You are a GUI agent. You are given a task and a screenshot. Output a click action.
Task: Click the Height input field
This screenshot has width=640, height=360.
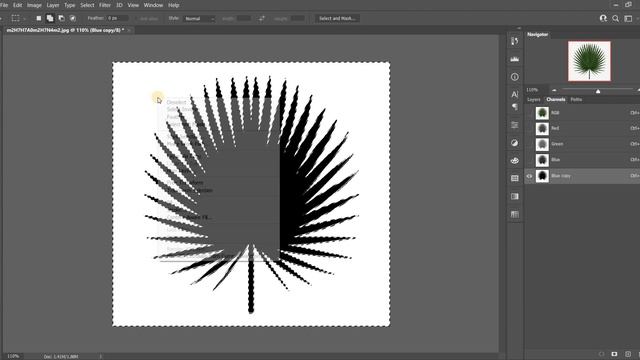point(298,18)
